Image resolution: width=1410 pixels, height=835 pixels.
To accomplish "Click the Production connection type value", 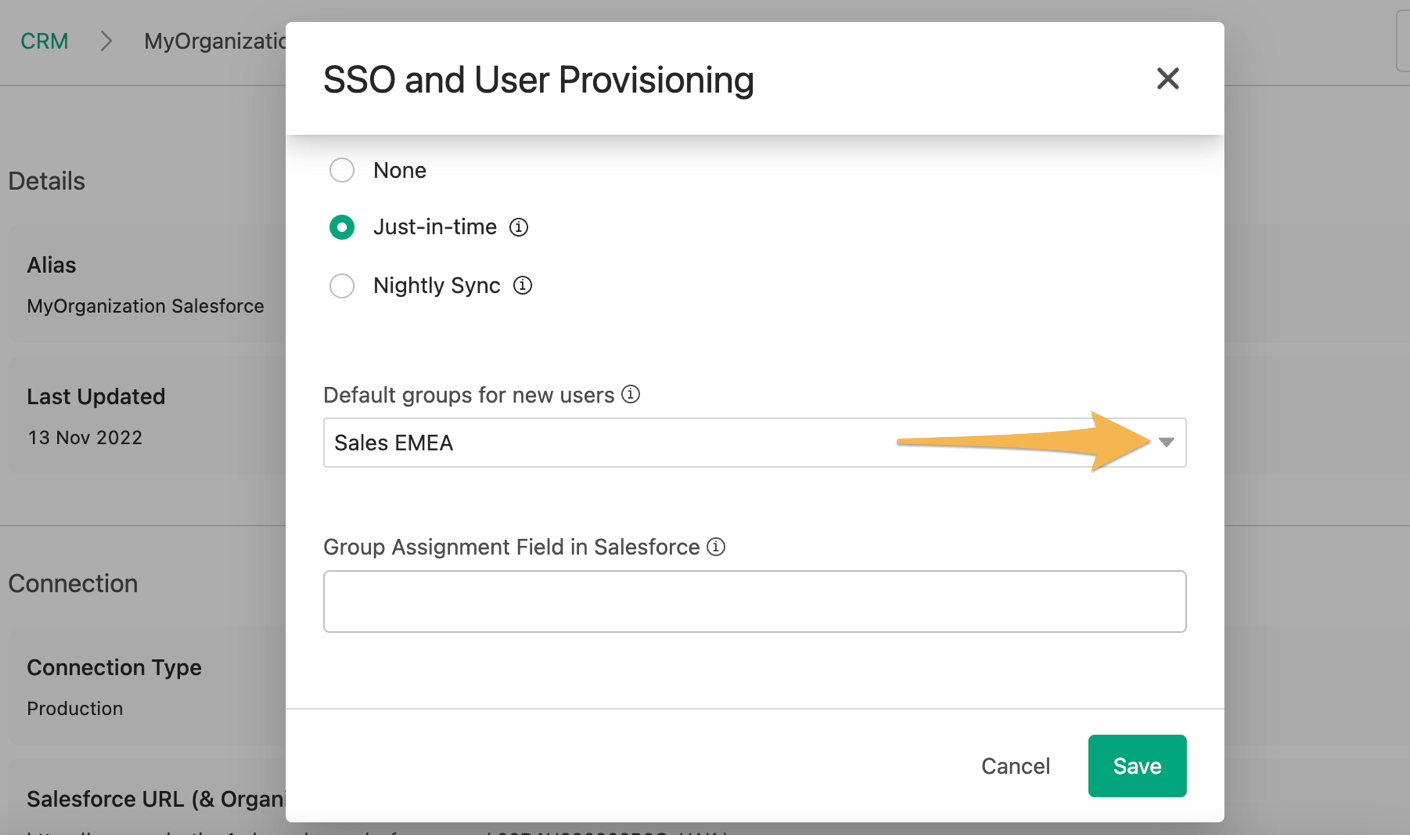I will click(x=75, y=708).
